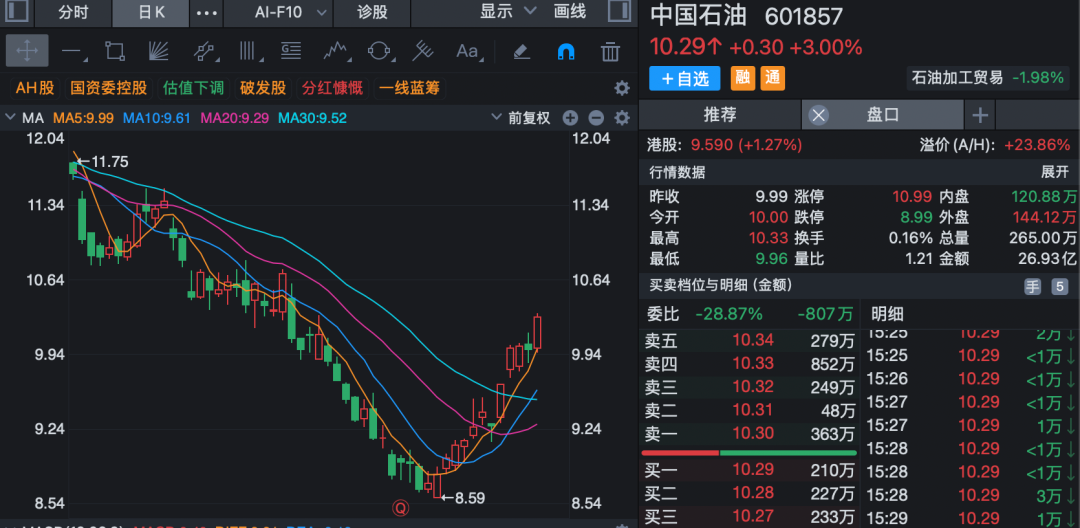This screenshot has width=1080, height=528.
Task: Click the 画线 drawing button
Action: 570,12
